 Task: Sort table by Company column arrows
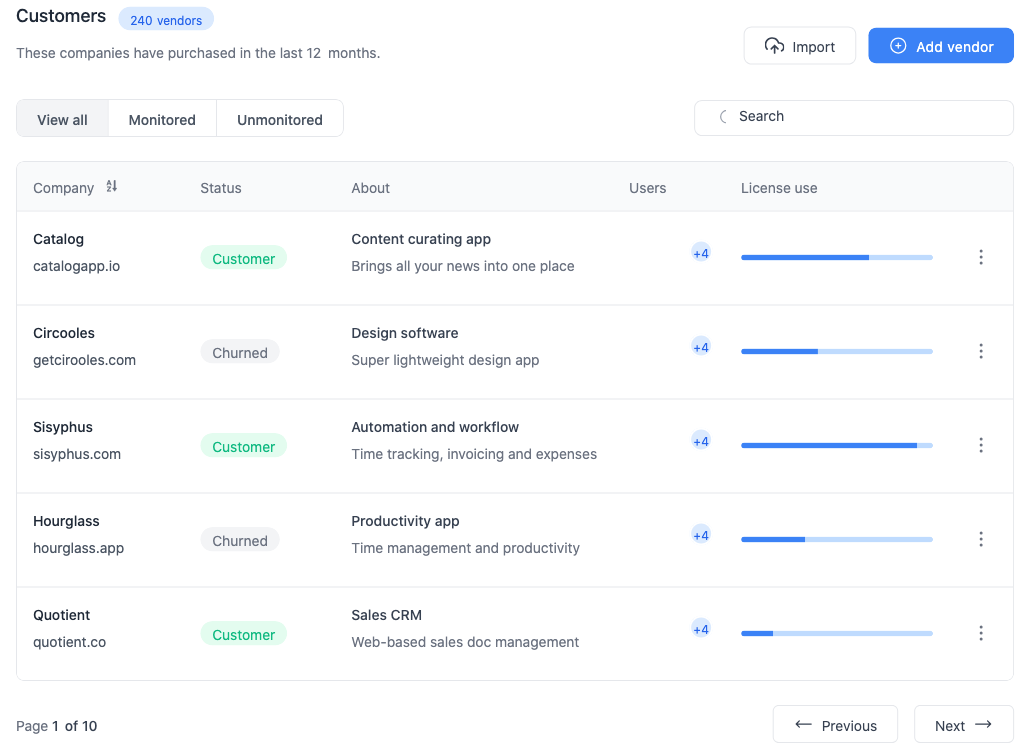pyautogui.click(x=112, y=187)
